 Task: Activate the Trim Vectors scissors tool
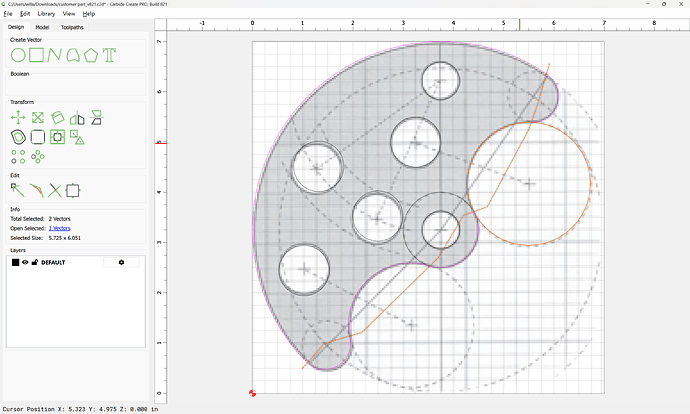(55, 191)
